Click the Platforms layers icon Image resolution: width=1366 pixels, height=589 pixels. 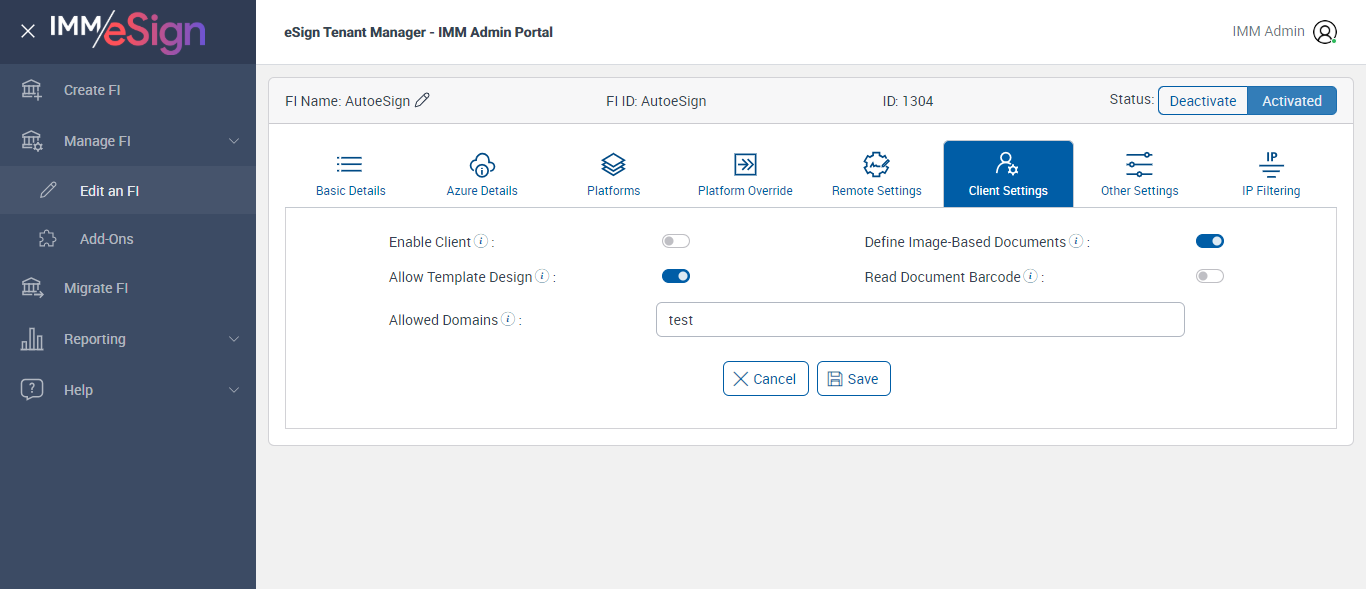click(613, 164)
